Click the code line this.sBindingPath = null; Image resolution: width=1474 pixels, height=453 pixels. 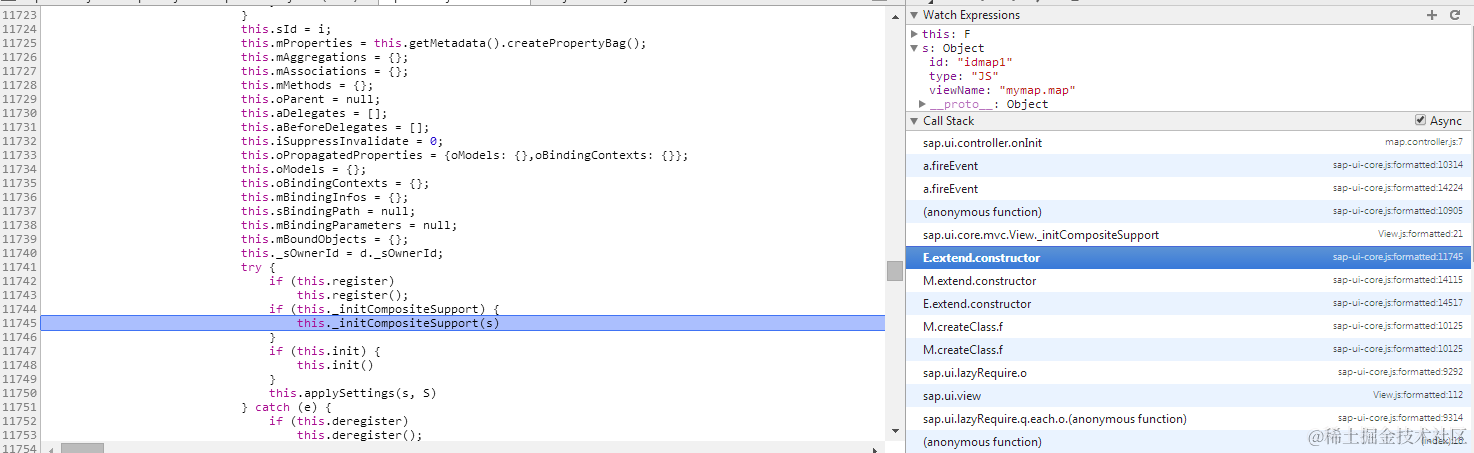pos(328,211)
